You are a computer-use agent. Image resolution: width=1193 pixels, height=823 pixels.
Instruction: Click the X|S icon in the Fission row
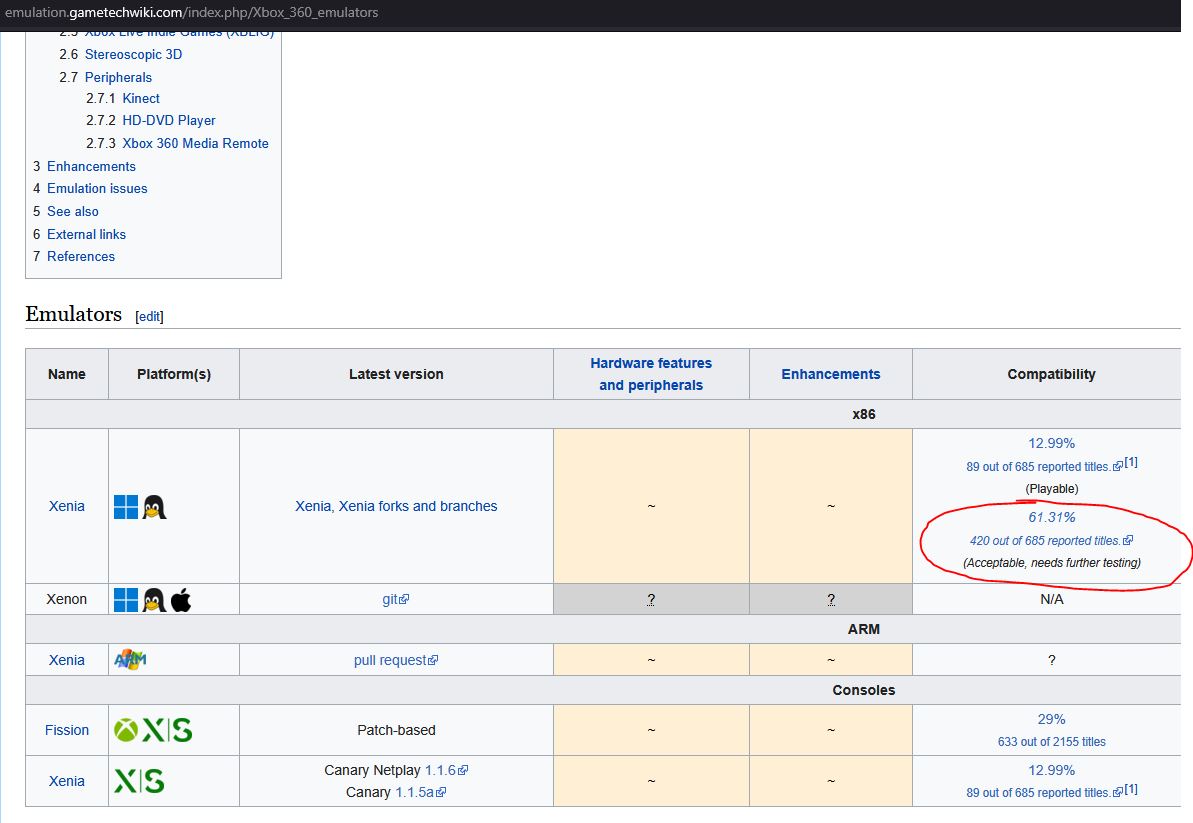167,730
